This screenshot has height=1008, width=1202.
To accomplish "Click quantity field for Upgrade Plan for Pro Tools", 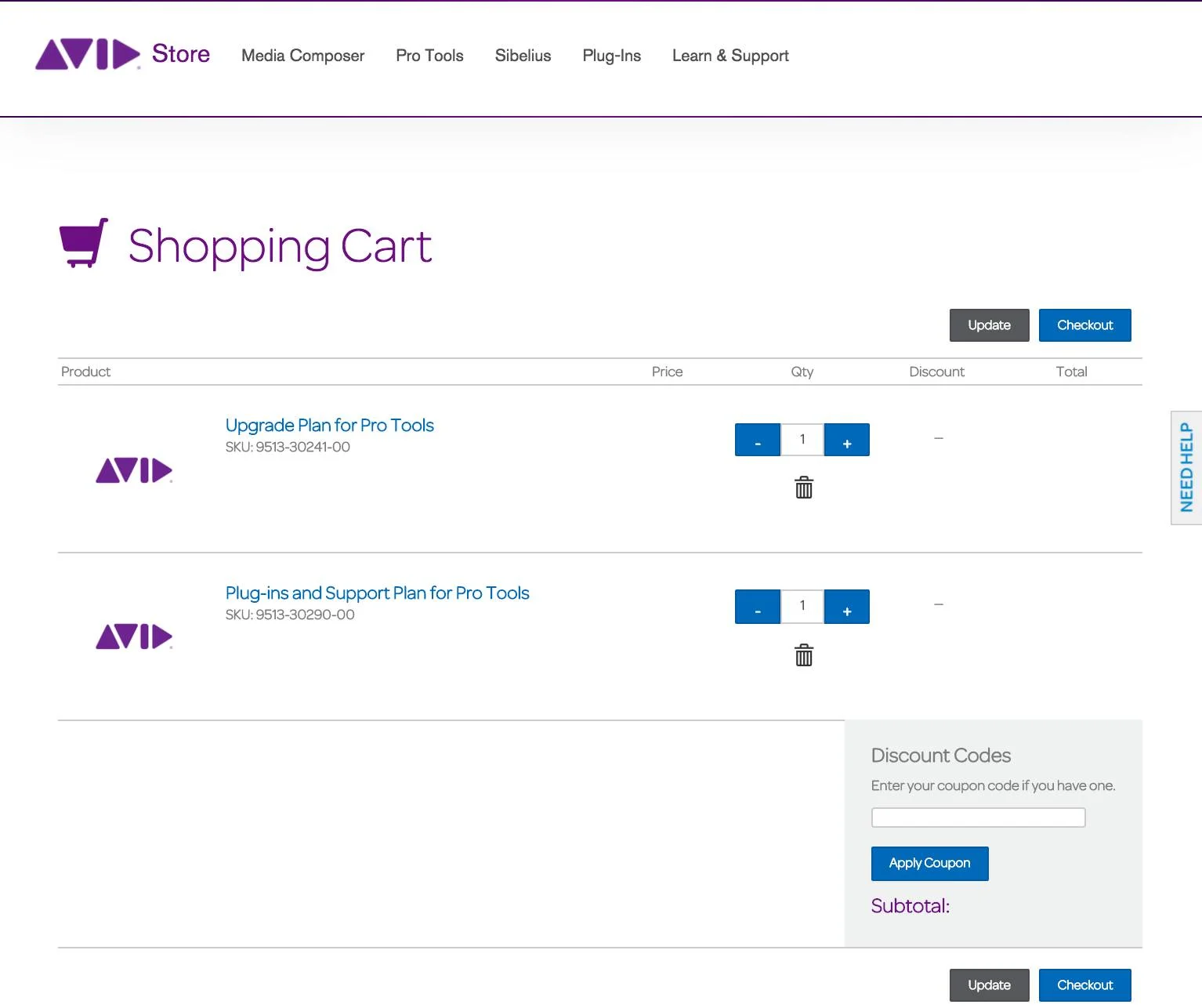I will coord(802,440).
